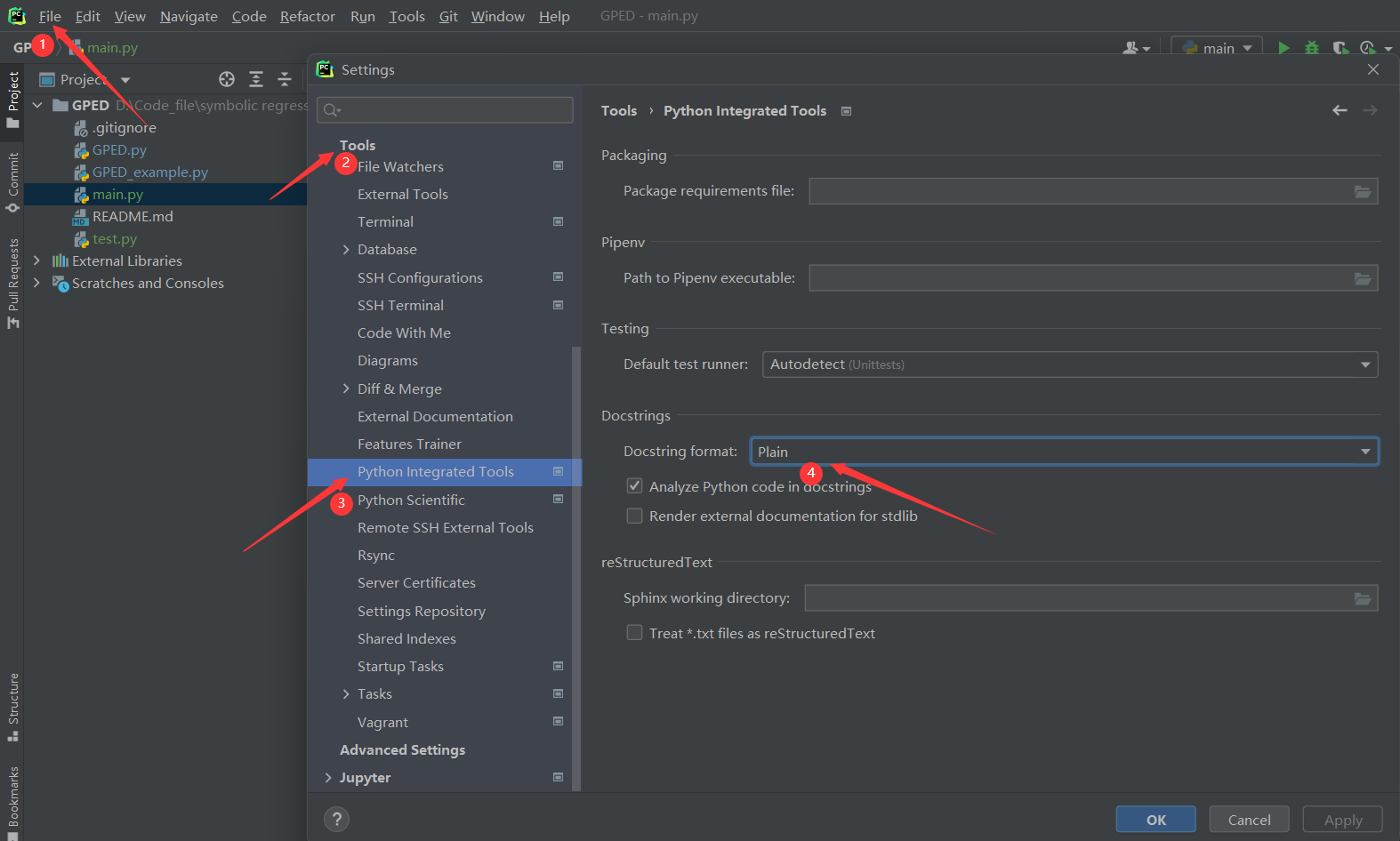Image resolution: width=1400 pixels, height=841 pixels.
Task: Click the Expand All icon in Project panel
Action: click(x=256, y=79)
